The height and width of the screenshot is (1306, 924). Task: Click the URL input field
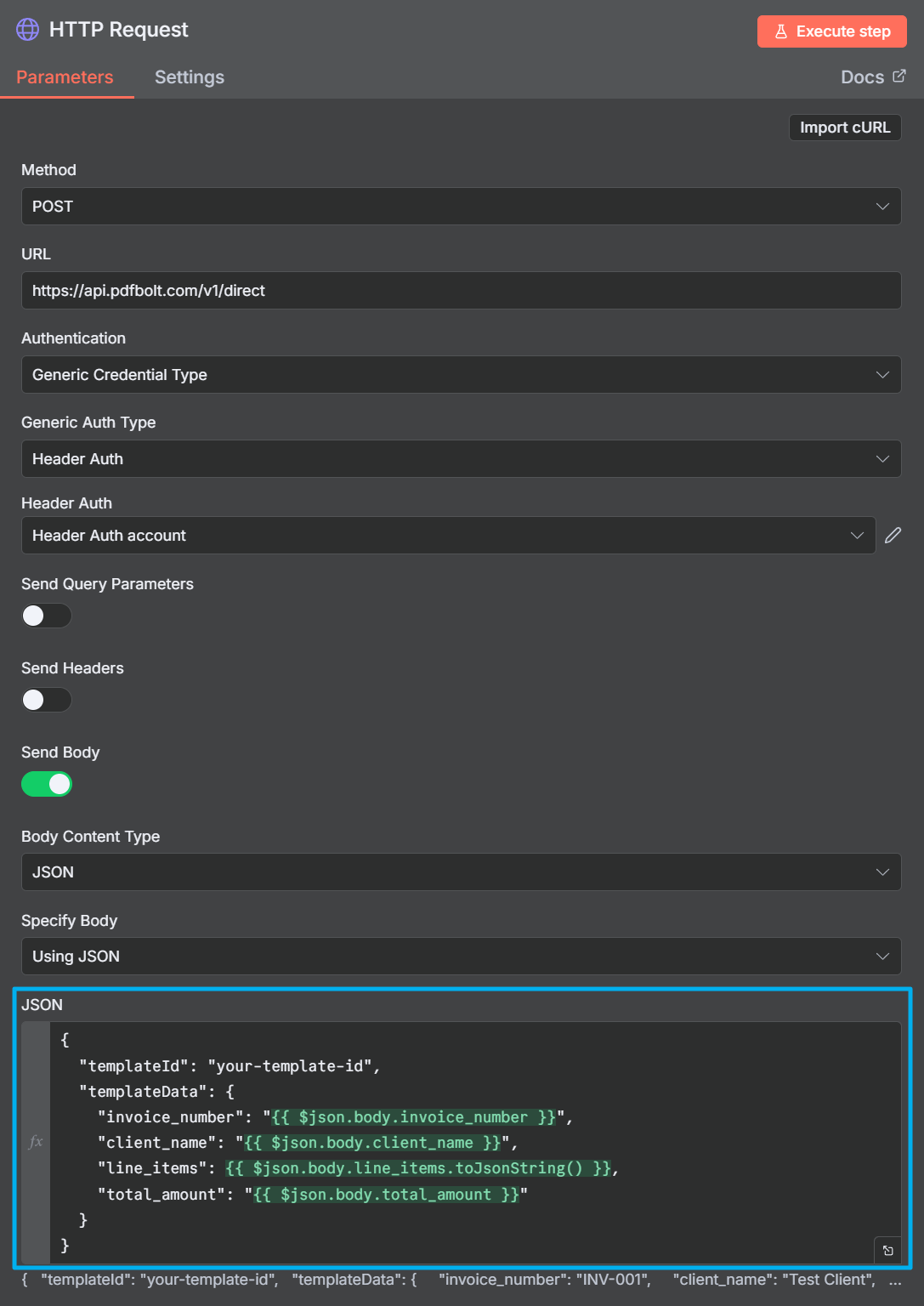click(461, 290)
